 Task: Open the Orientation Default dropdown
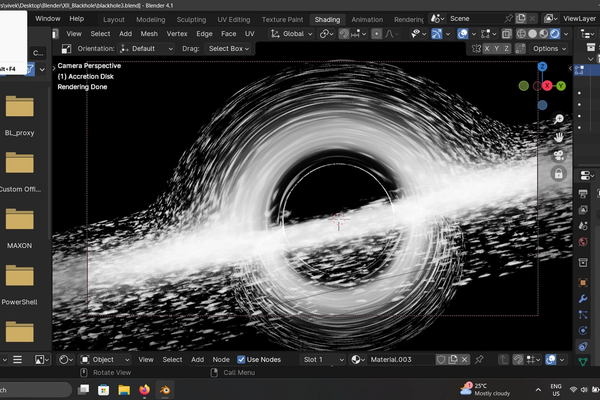pyautogui.click(x=144, y=48)
